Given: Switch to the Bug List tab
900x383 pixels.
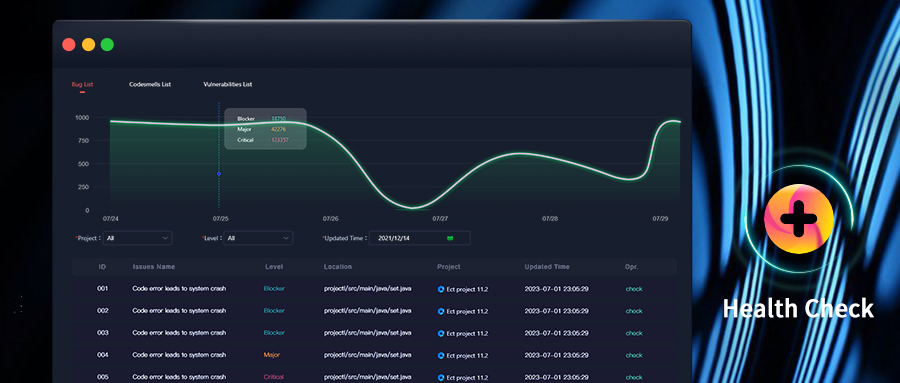Looking at the screenshot, I should click(x=82, y=84).
